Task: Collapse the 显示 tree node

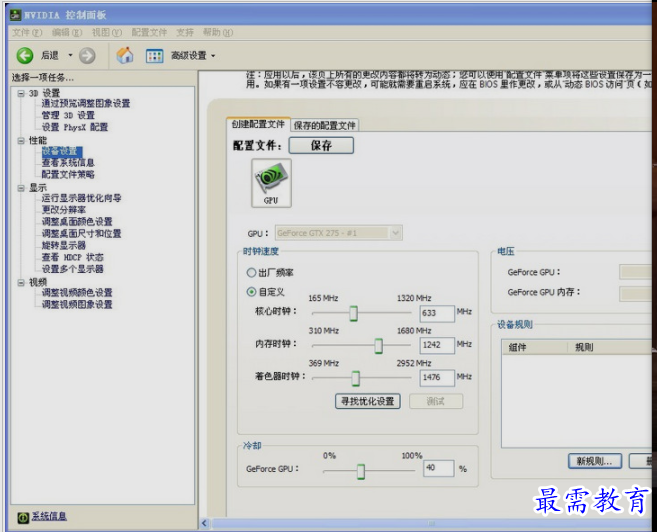Action: click(x=21, y=188)
